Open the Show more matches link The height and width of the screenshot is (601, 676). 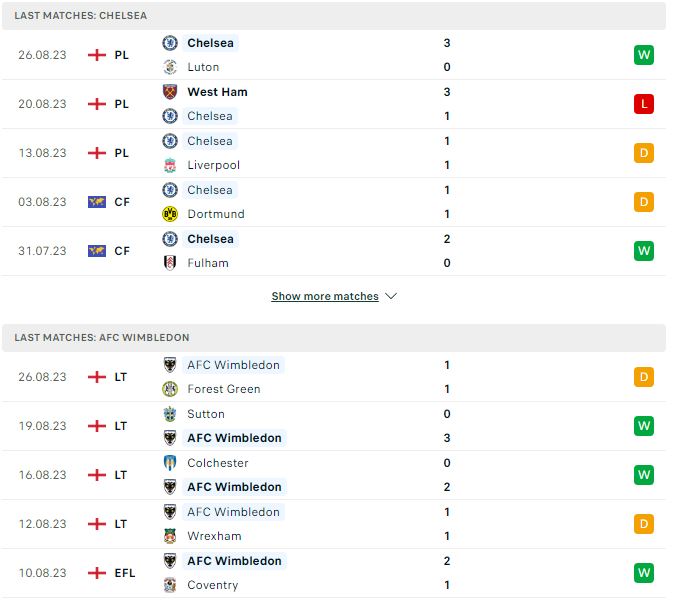click(x=325, y=296)
